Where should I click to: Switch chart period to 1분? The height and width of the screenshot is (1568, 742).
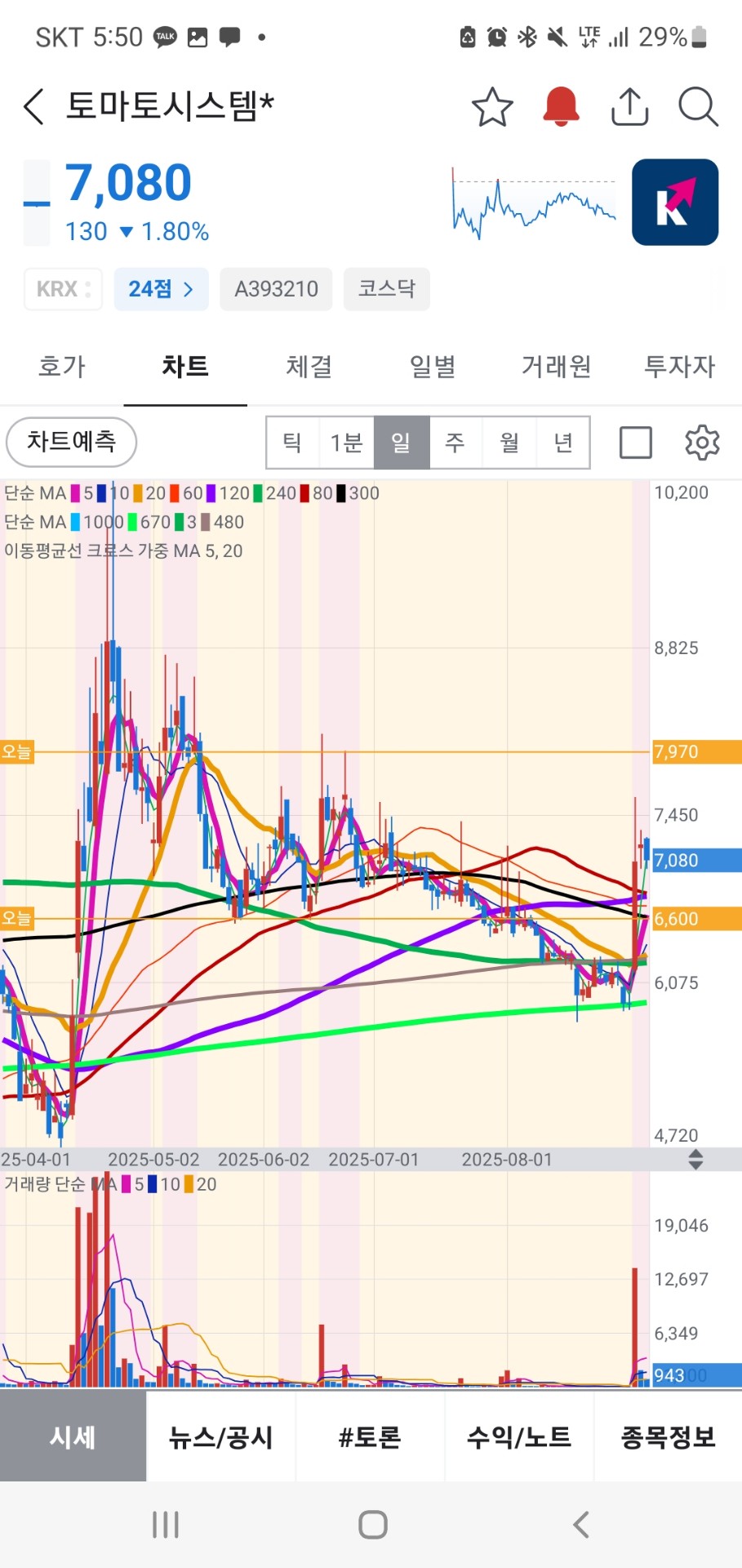346,443
